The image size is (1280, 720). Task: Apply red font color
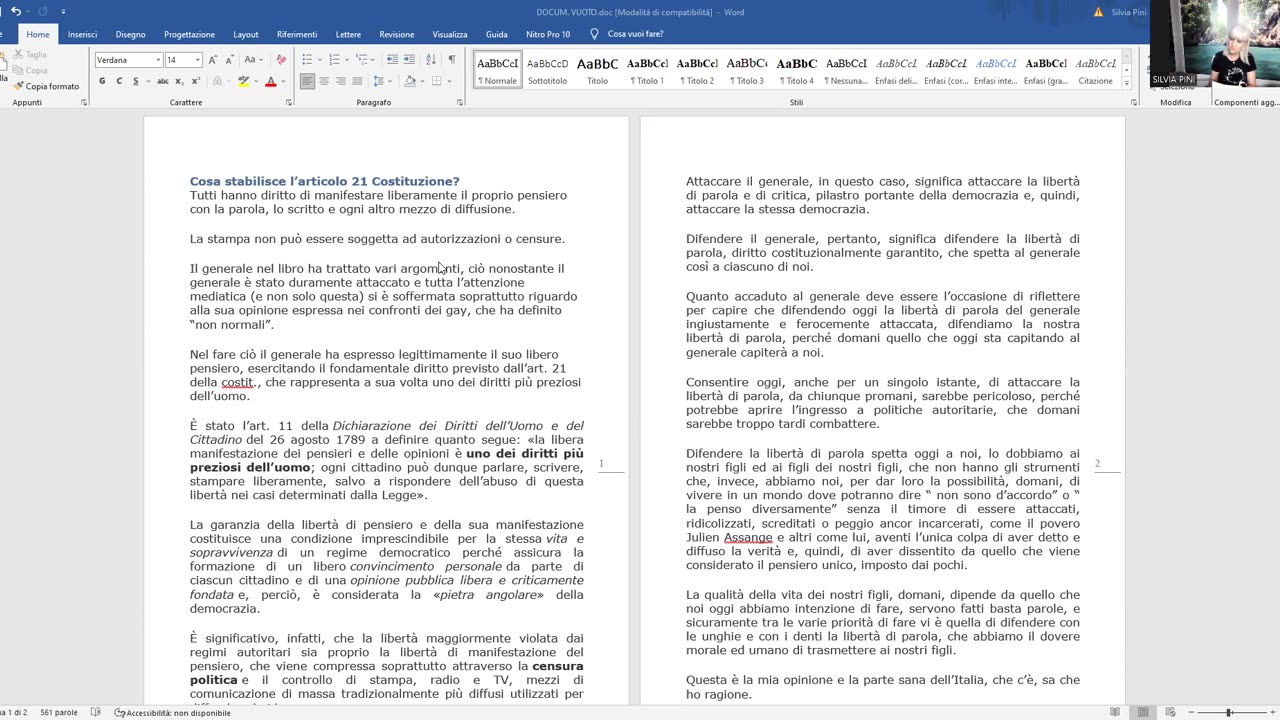270,81
